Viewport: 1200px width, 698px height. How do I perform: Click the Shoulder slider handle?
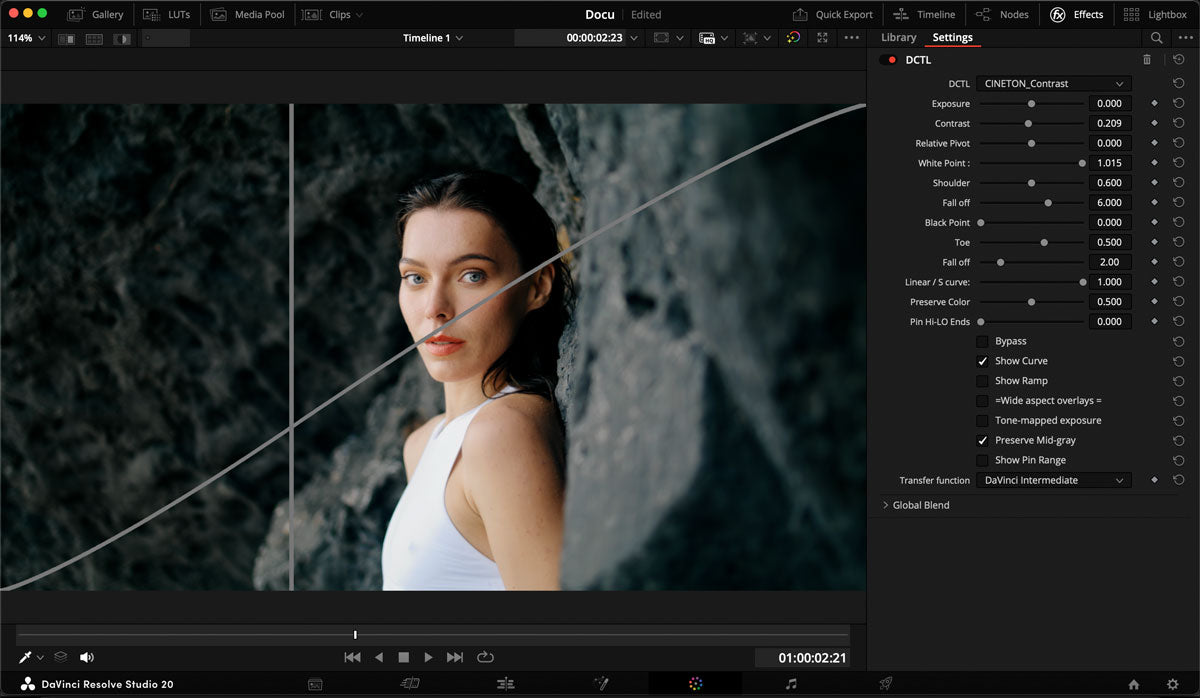(x=1031, y=183)
